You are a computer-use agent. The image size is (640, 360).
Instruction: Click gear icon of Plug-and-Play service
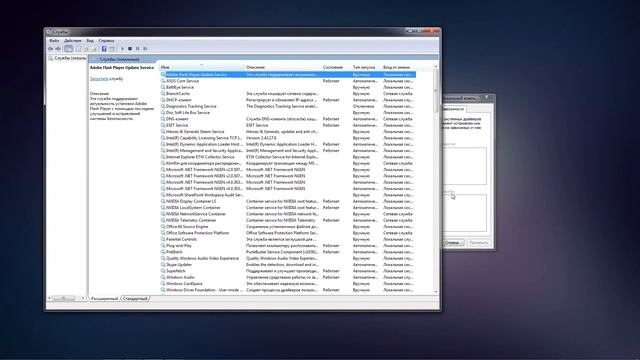pos(163,246)
